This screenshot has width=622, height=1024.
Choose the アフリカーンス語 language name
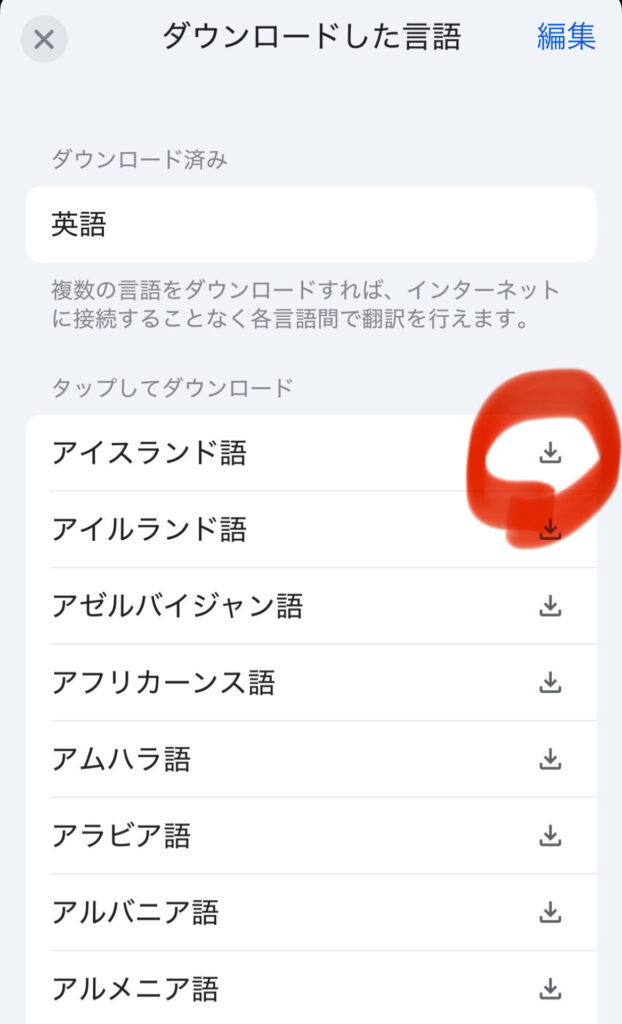click(x=163, y=683)
